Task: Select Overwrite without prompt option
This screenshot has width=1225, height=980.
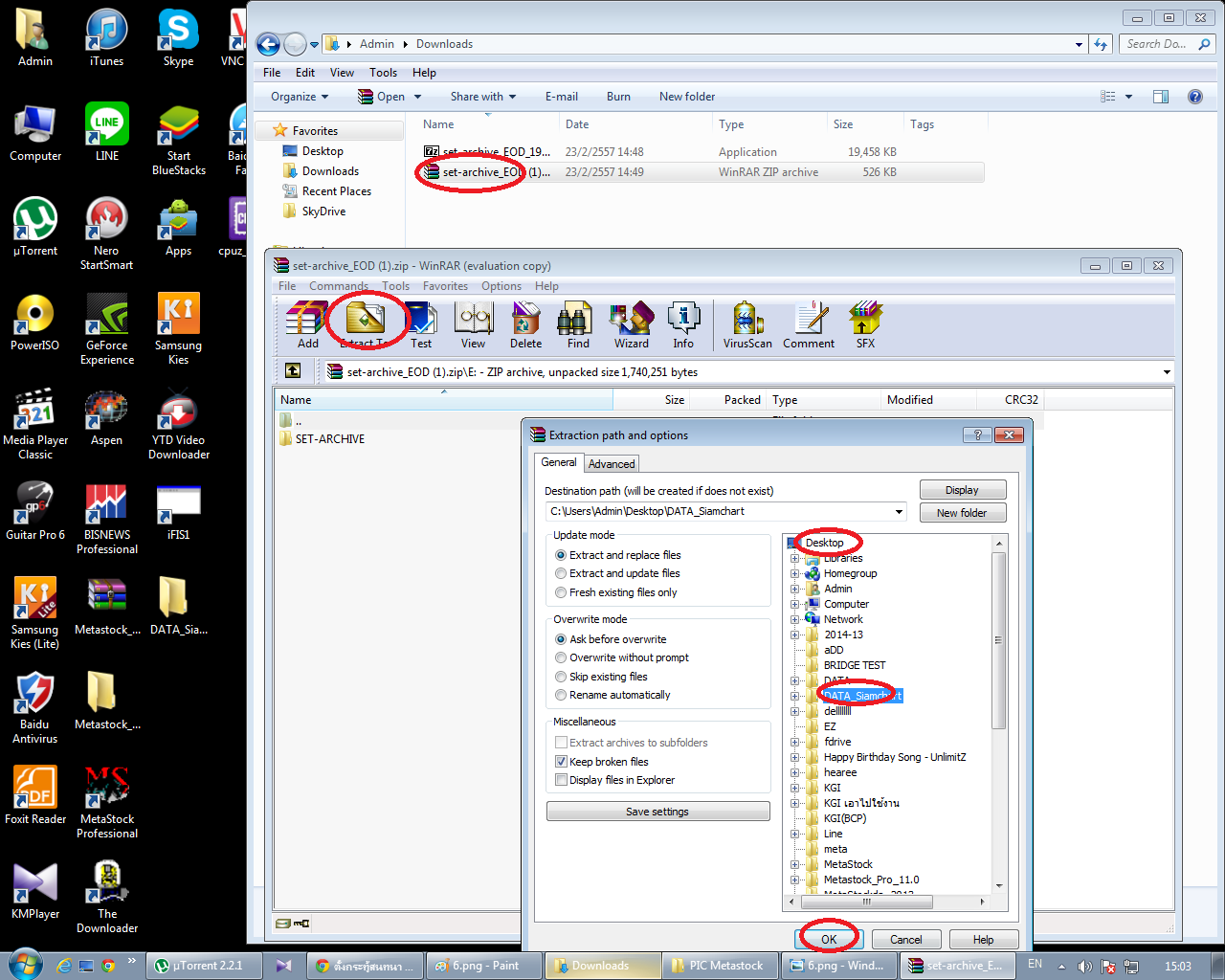Action: (622, 657)
